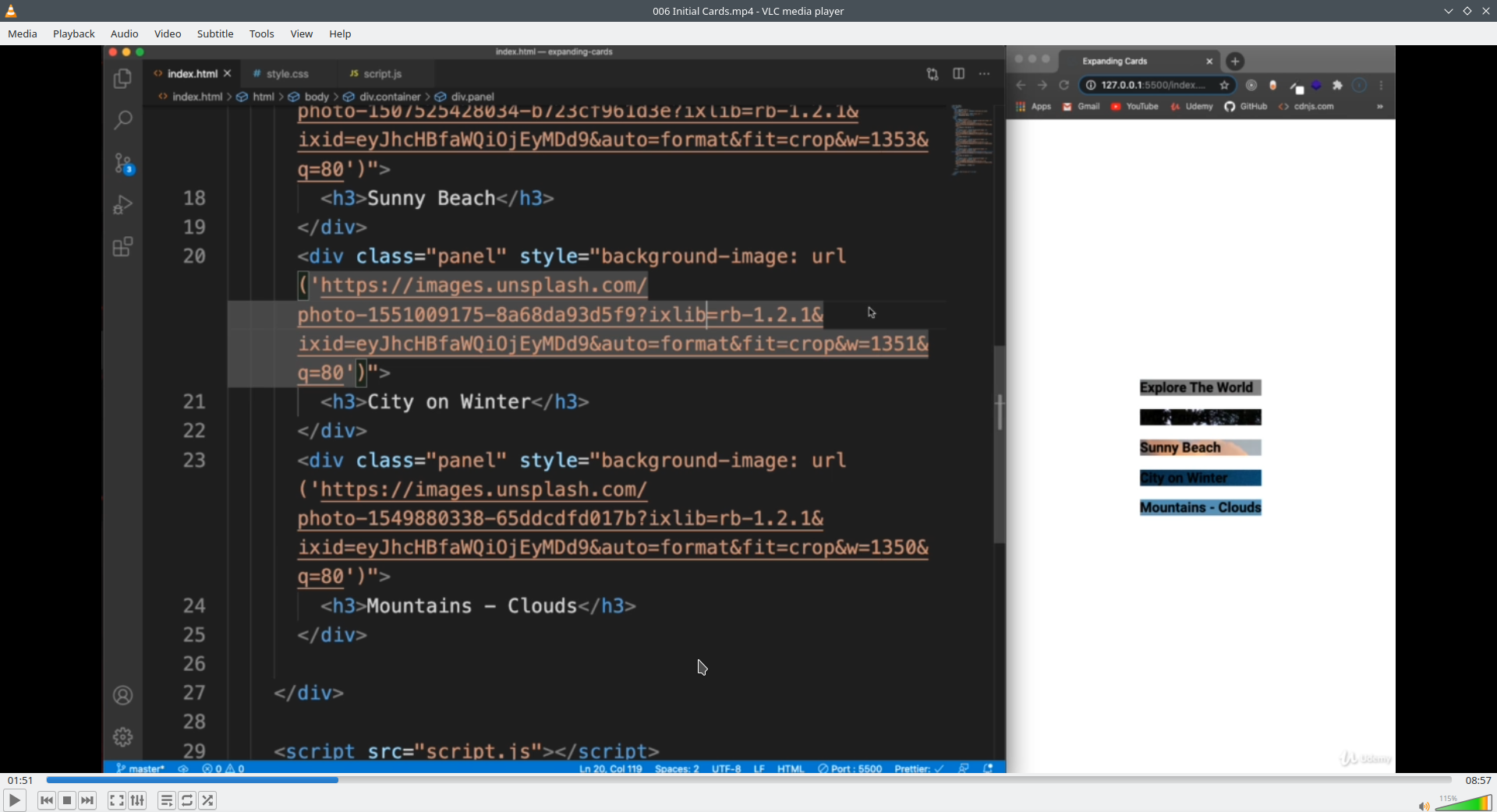The image size is (1497, 812).
Task: Toggle the Prettier status in status bar
Action: coord(919,768)
